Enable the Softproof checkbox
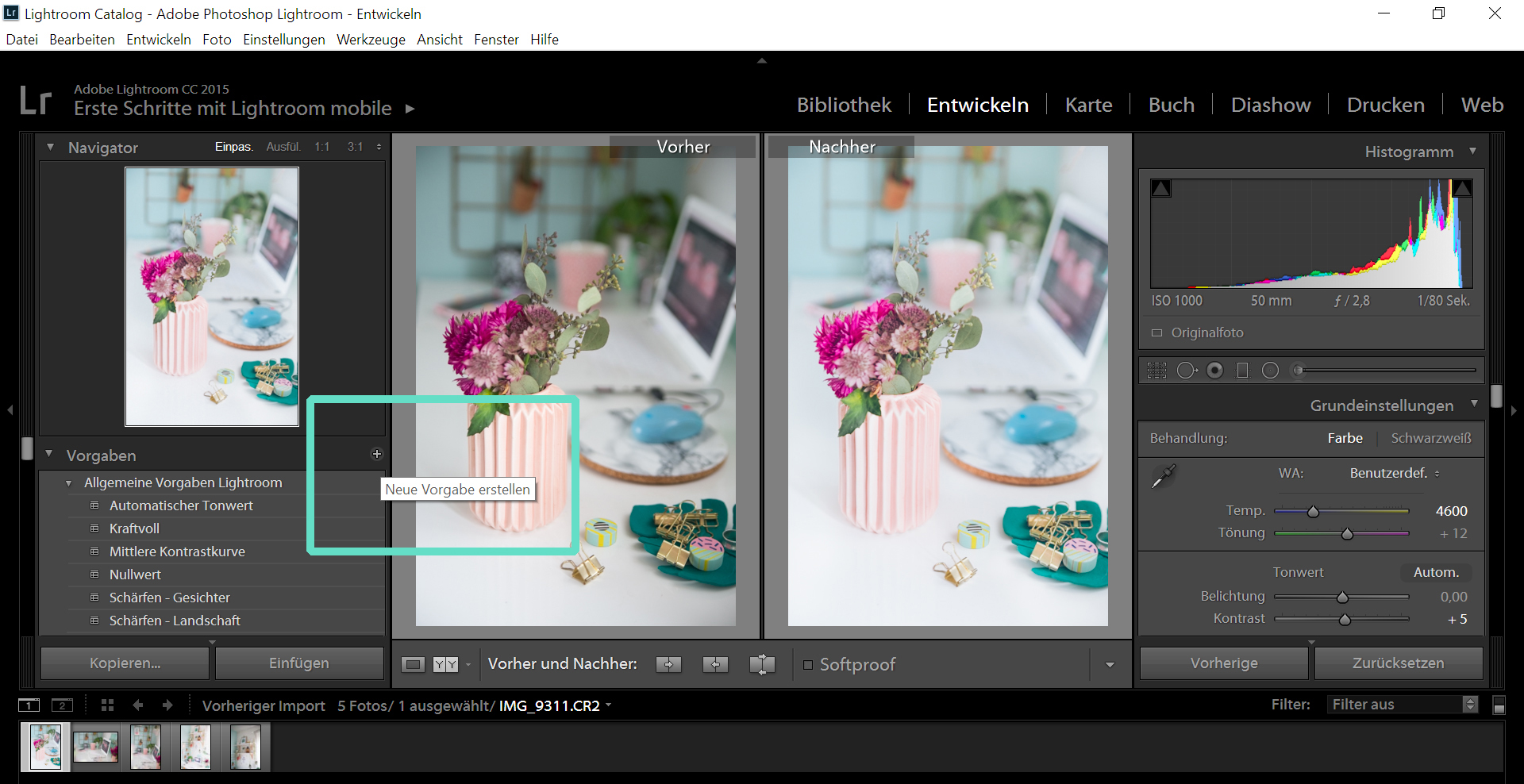The image size is (1524, 784). [x=808, y=665]
